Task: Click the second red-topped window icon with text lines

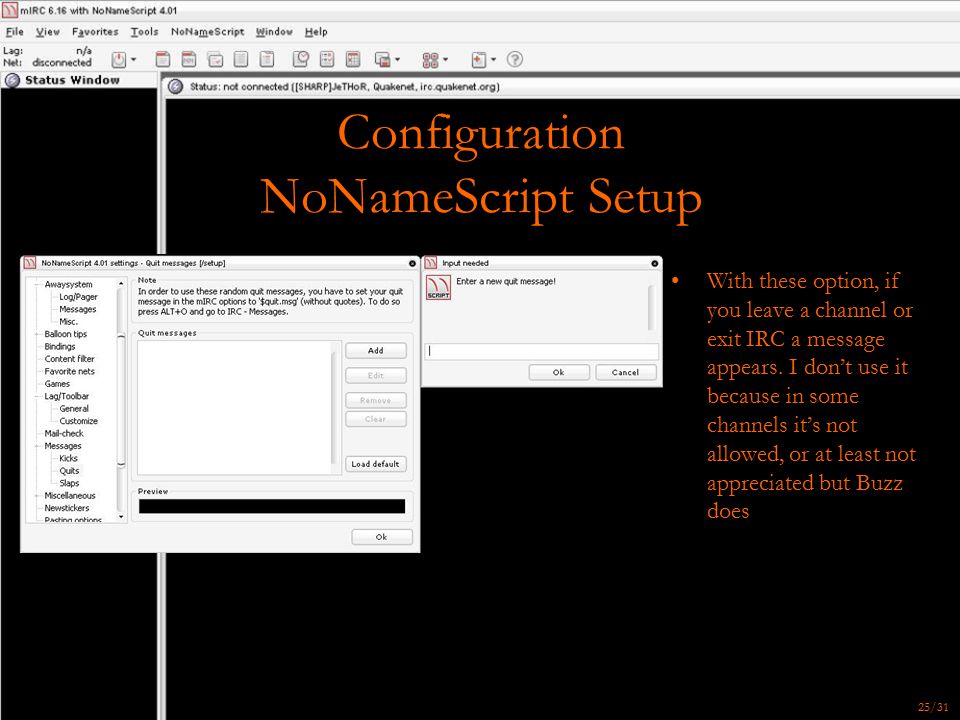Action: pos(189,59)
